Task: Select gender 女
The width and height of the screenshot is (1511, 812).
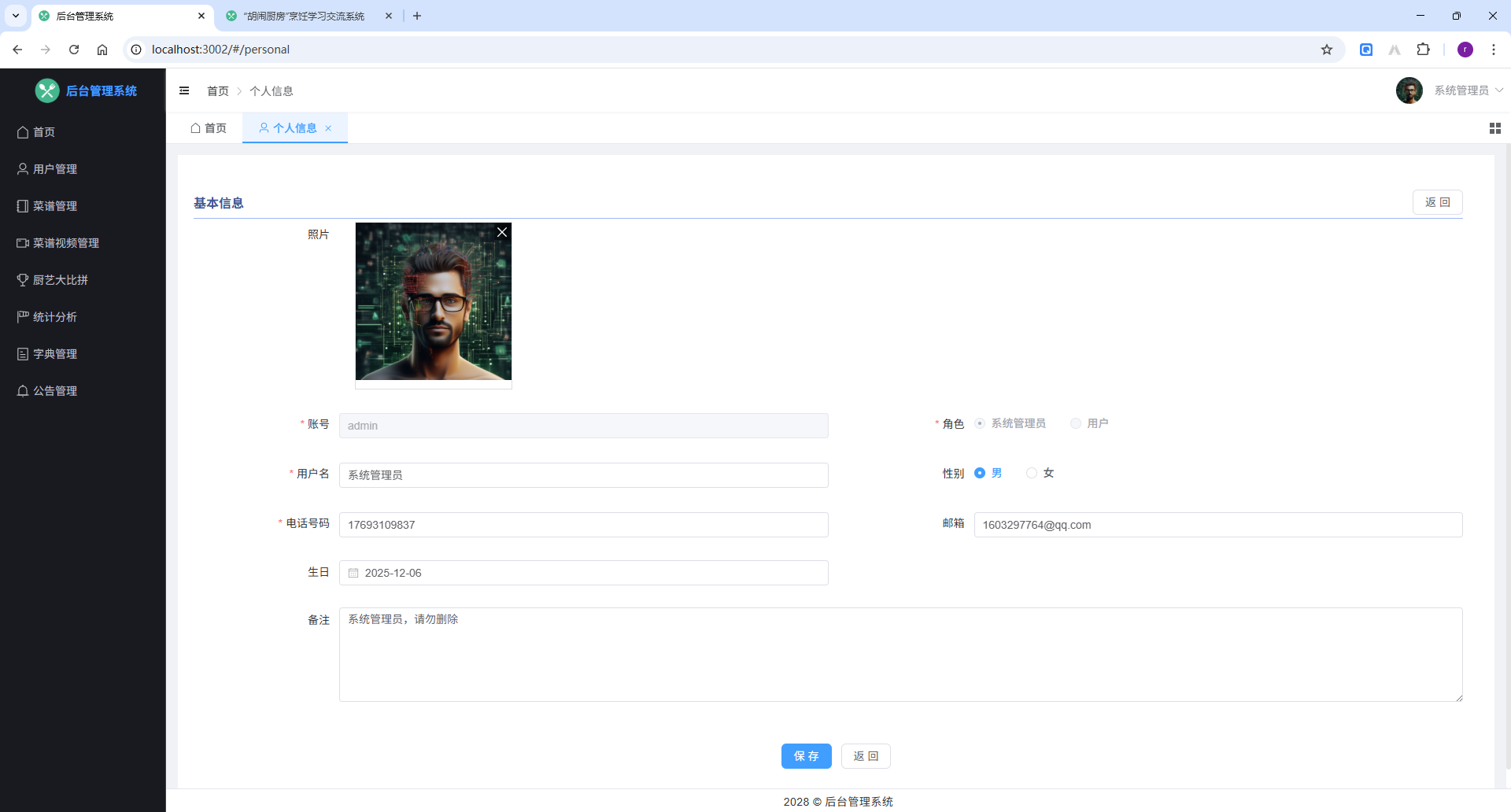Action: click(1031, 473)
